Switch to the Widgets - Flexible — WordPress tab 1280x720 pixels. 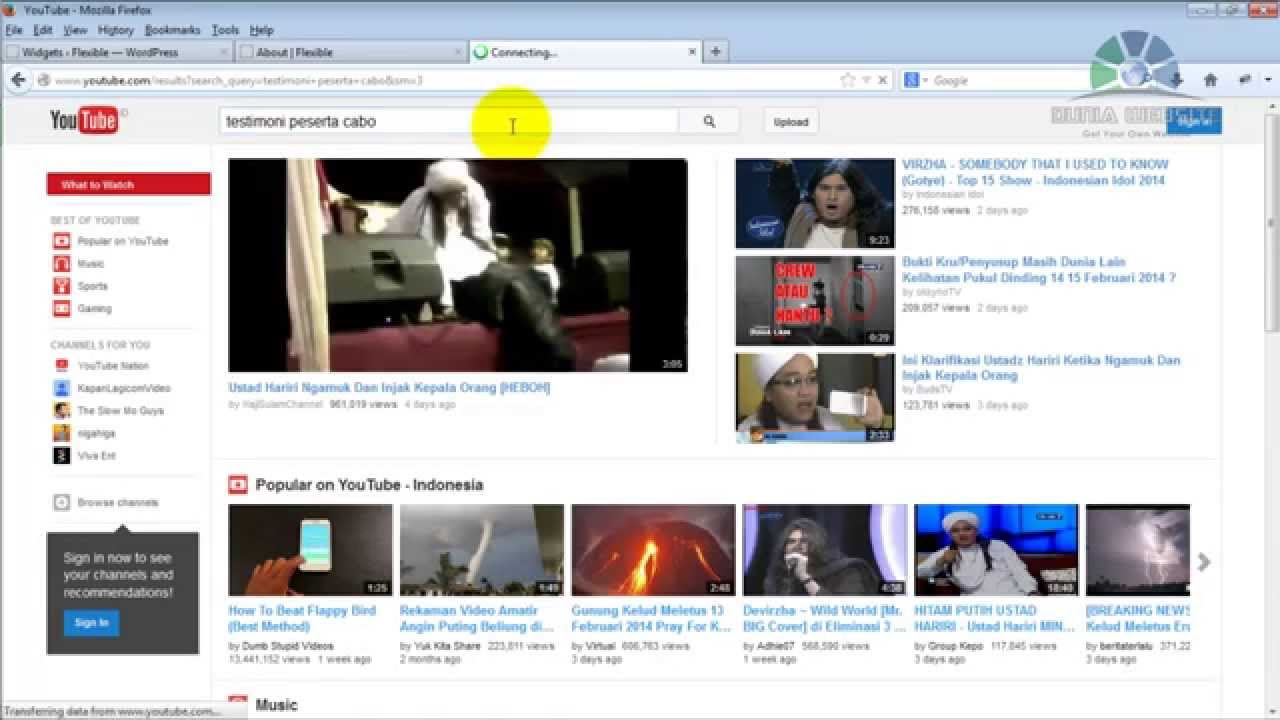tap(118, 52)
